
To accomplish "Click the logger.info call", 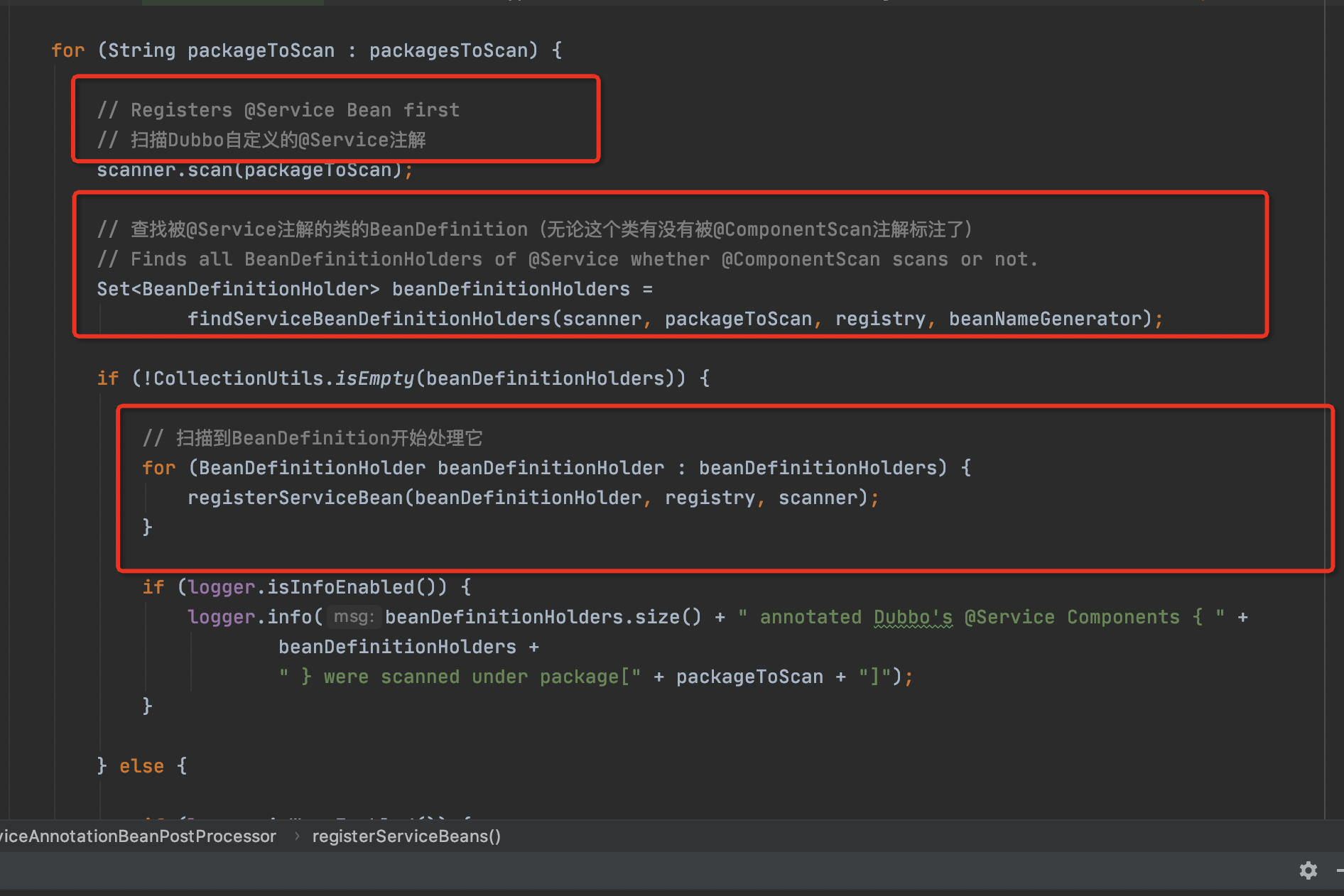I will [x=249, y=617].
